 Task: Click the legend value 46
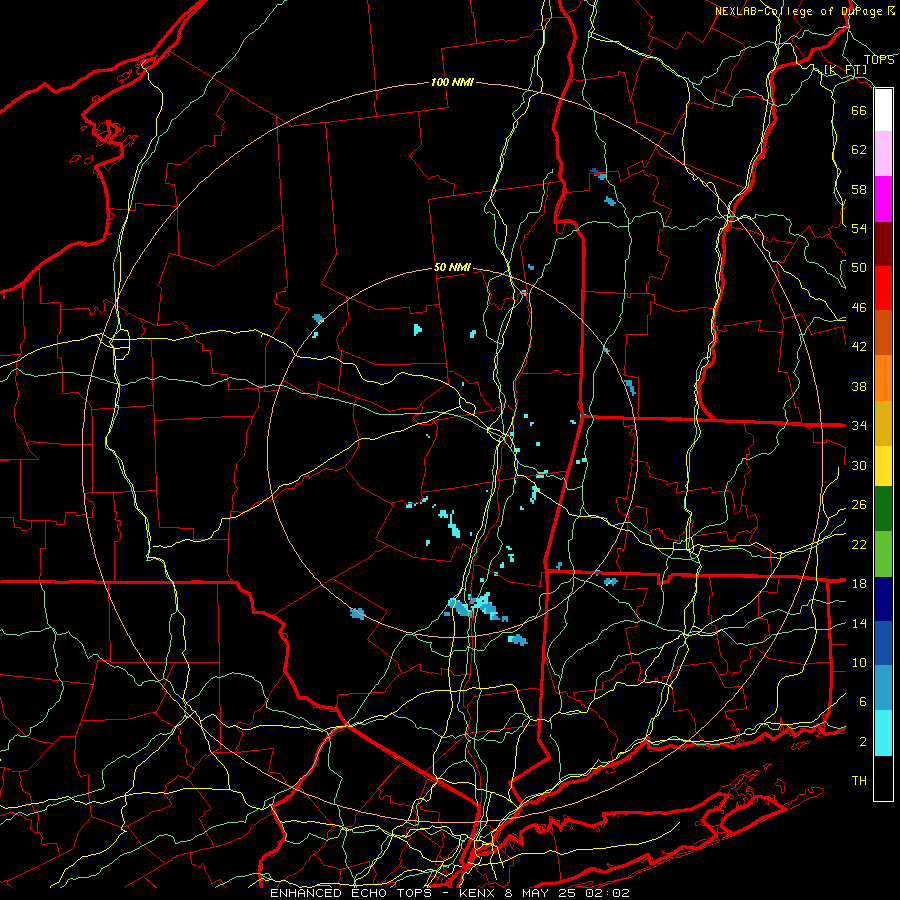click(859, 308)
